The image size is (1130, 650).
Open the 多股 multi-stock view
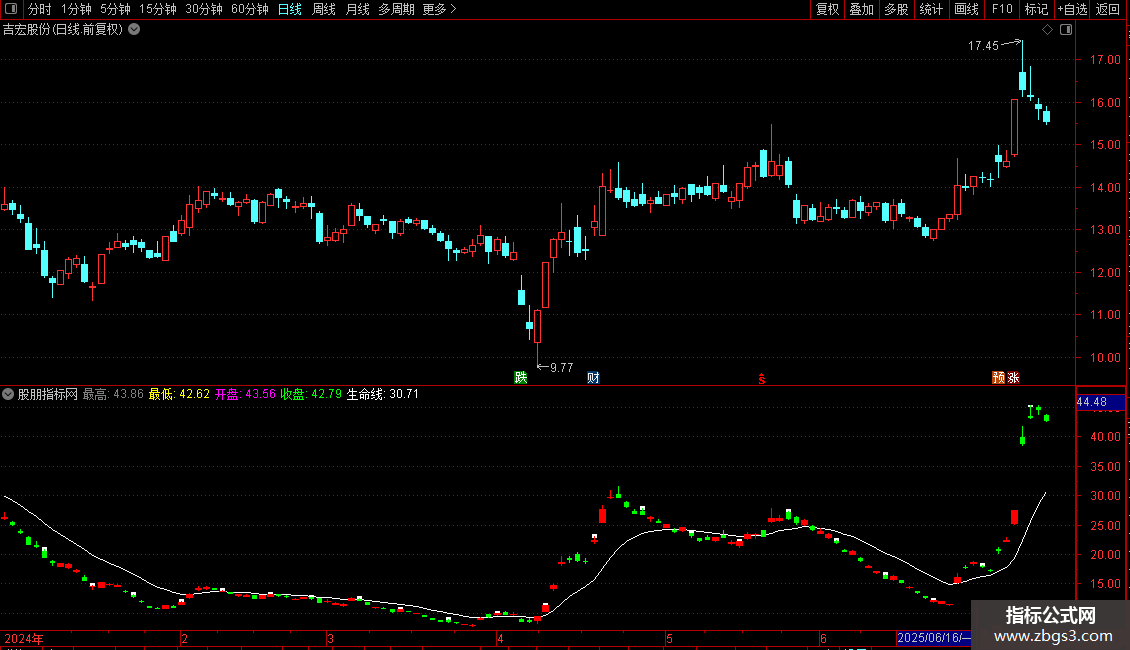[896, 9]
